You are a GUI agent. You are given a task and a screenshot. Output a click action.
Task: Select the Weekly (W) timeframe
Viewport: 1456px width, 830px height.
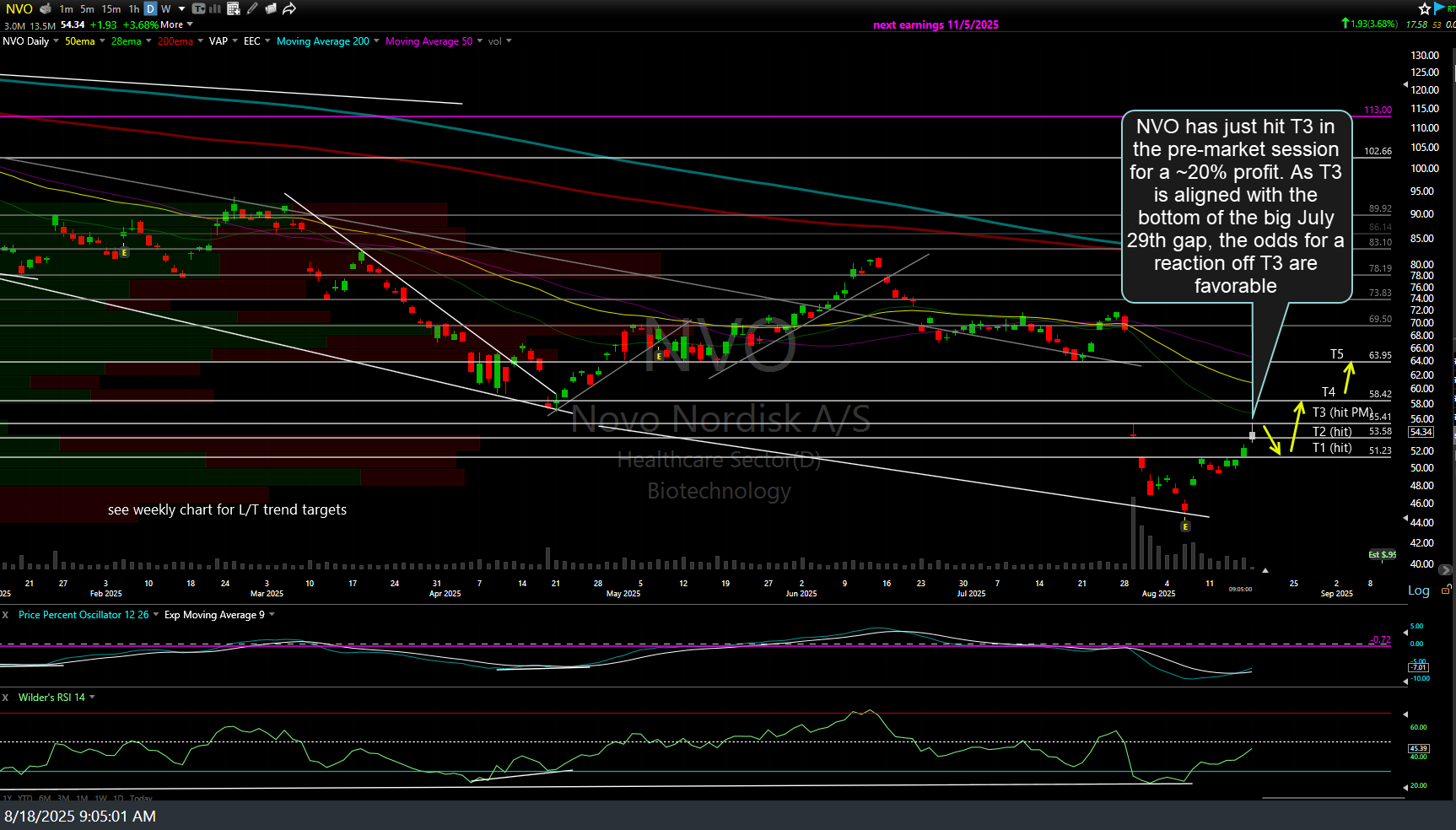pyautogui.click(x=166, y=8)
